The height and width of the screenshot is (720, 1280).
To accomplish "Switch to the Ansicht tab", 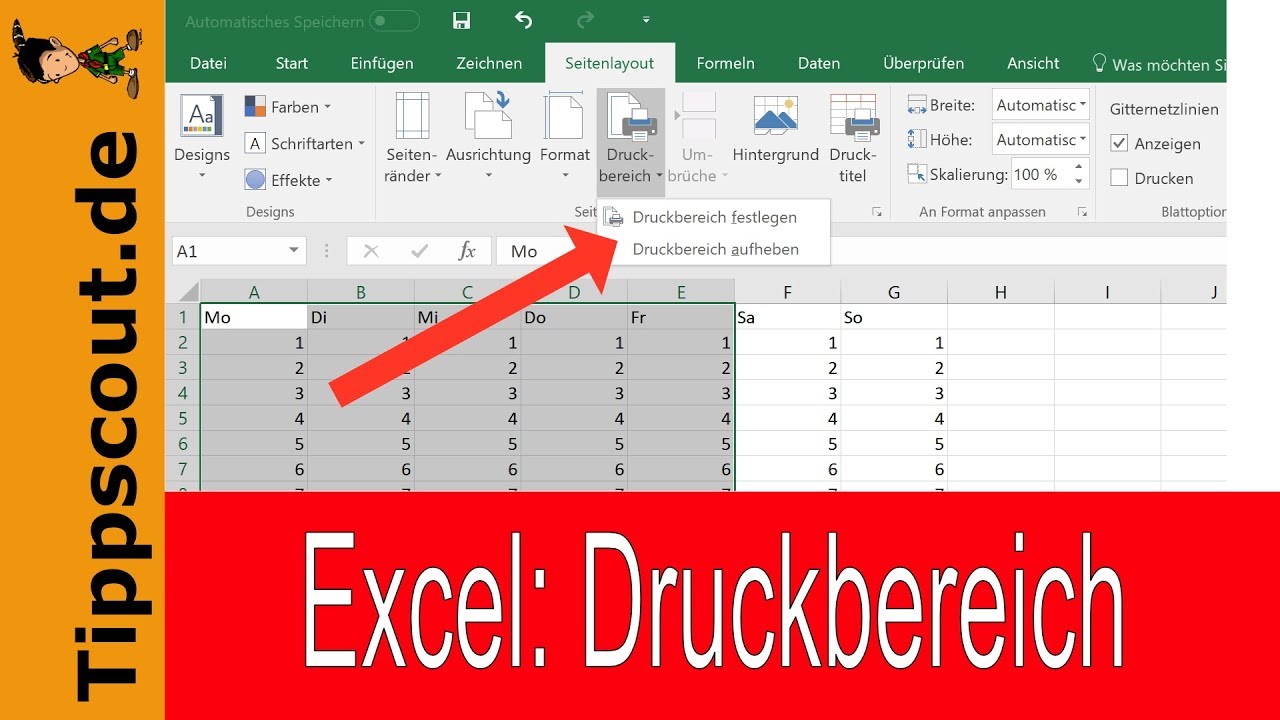I will (1033, 63).
